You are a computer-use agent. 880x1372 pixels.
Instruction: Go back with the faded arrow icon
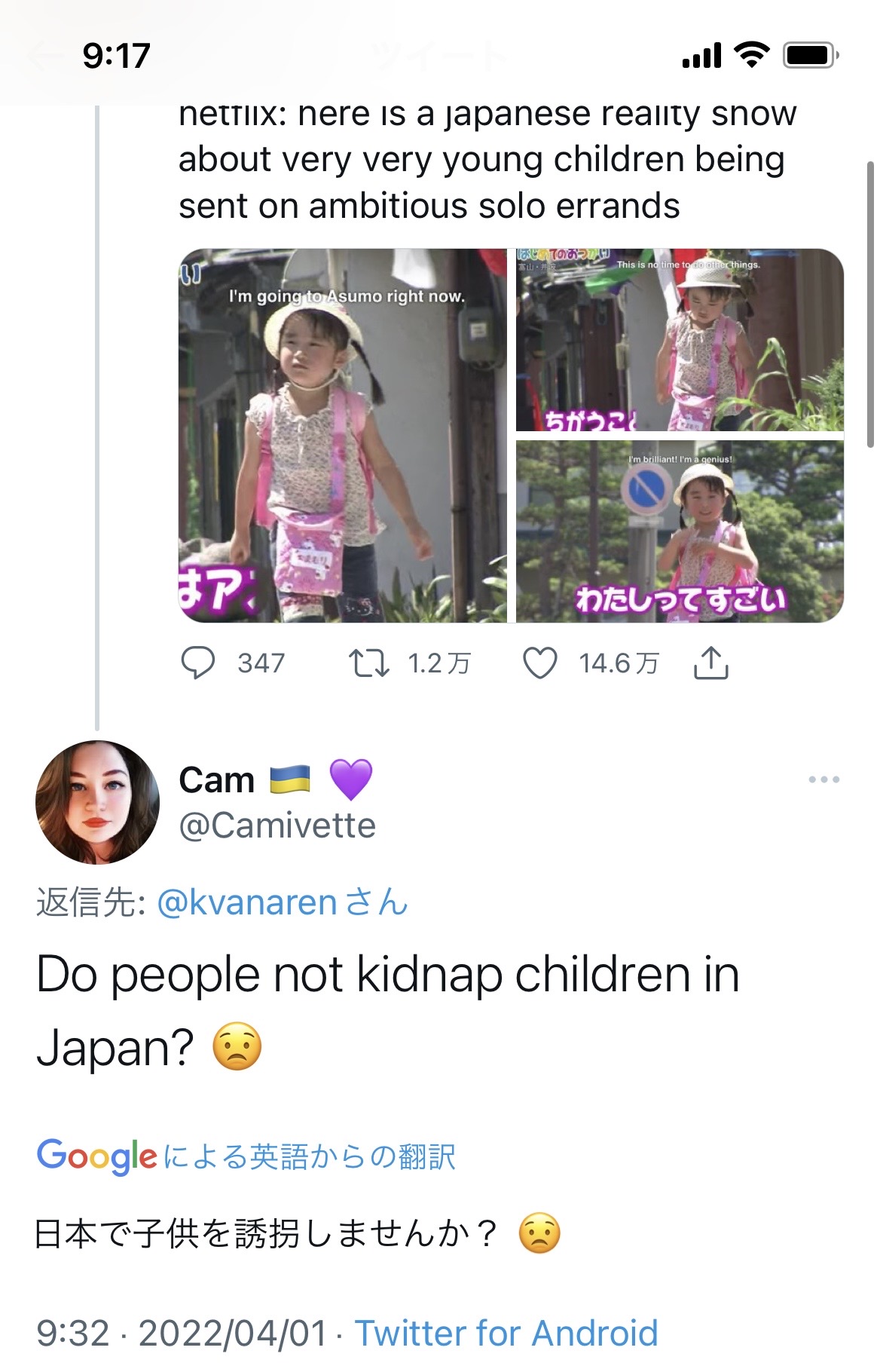(44, 55)
